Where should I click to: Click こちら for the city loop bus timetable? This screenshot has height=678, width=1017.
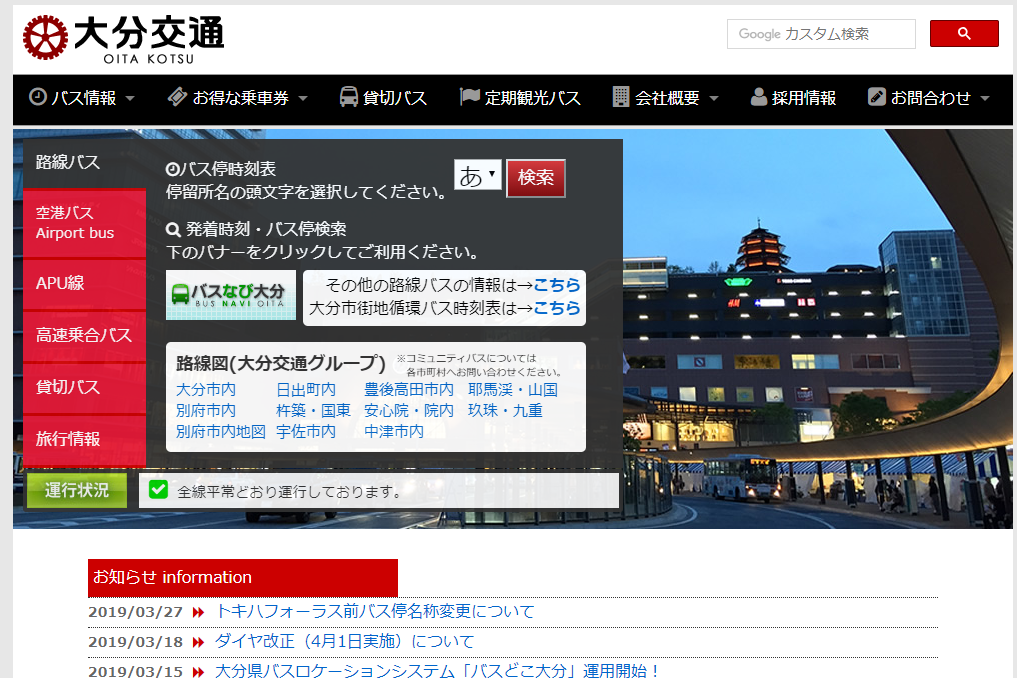pyautogui.click(x=556, y=308)
